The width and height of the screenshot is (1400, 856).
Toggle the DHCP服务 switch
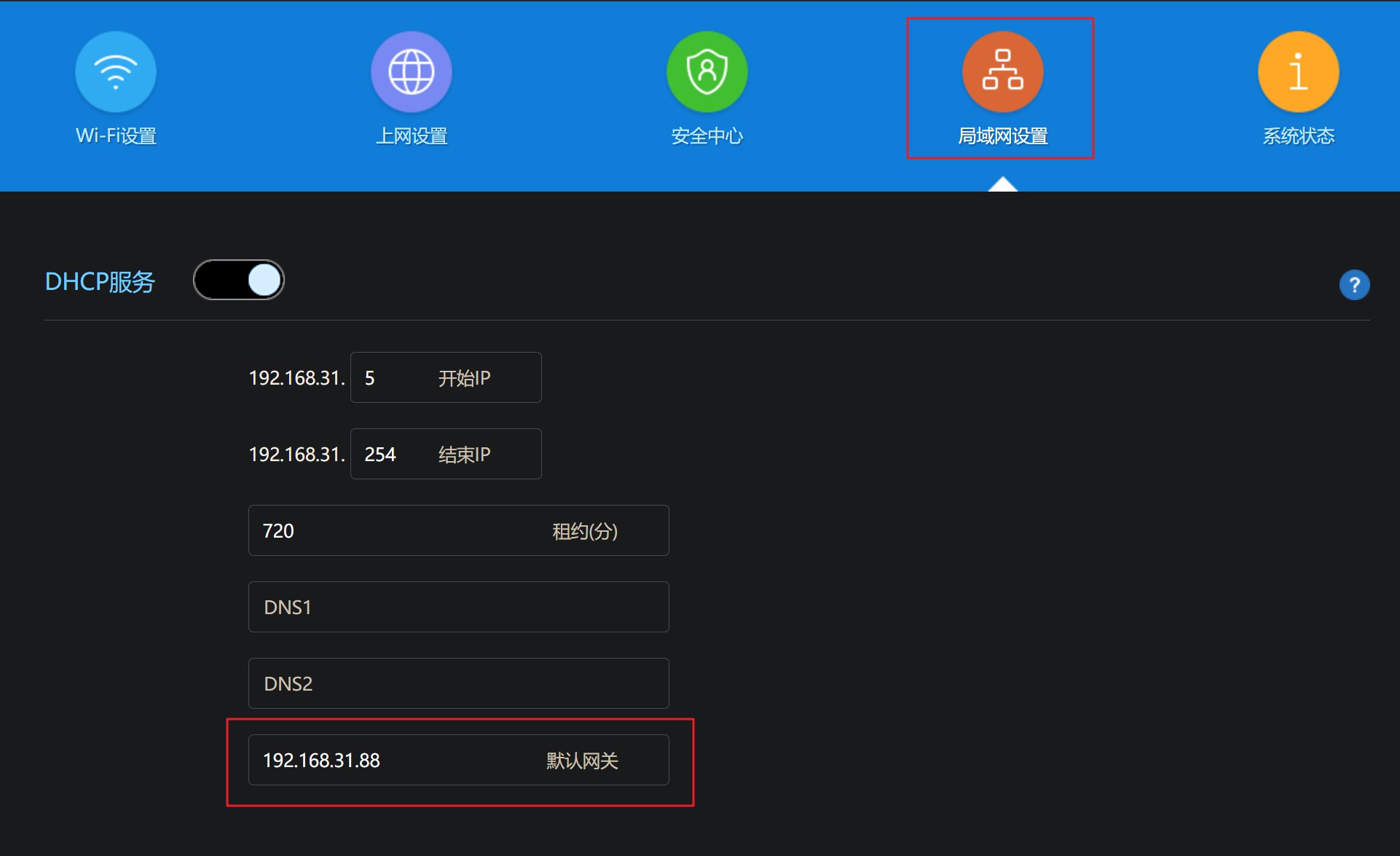(x=239, y=280)
